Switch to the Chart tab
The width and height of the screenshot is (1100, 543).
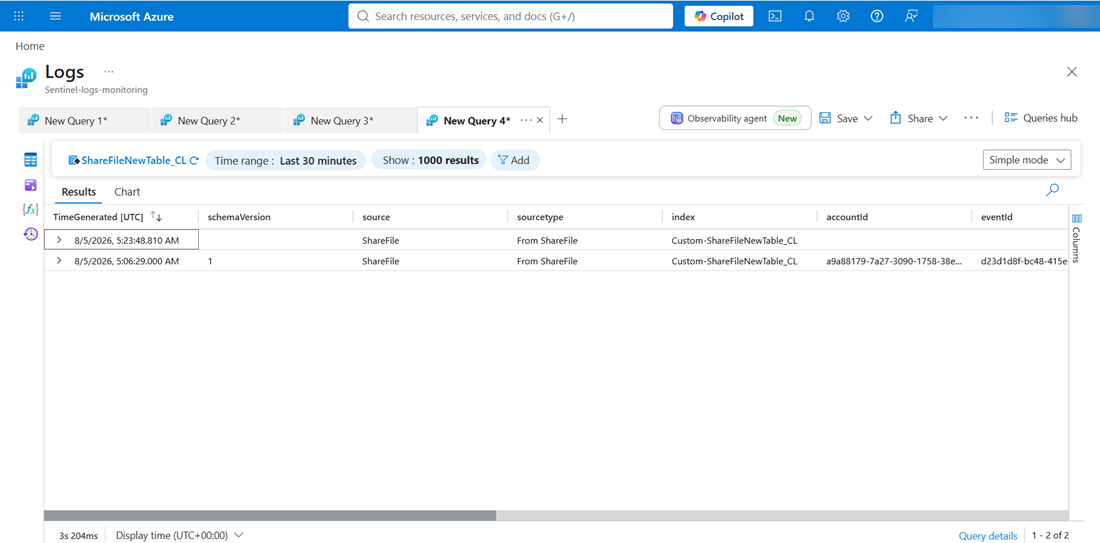click(x=127, y=192)
